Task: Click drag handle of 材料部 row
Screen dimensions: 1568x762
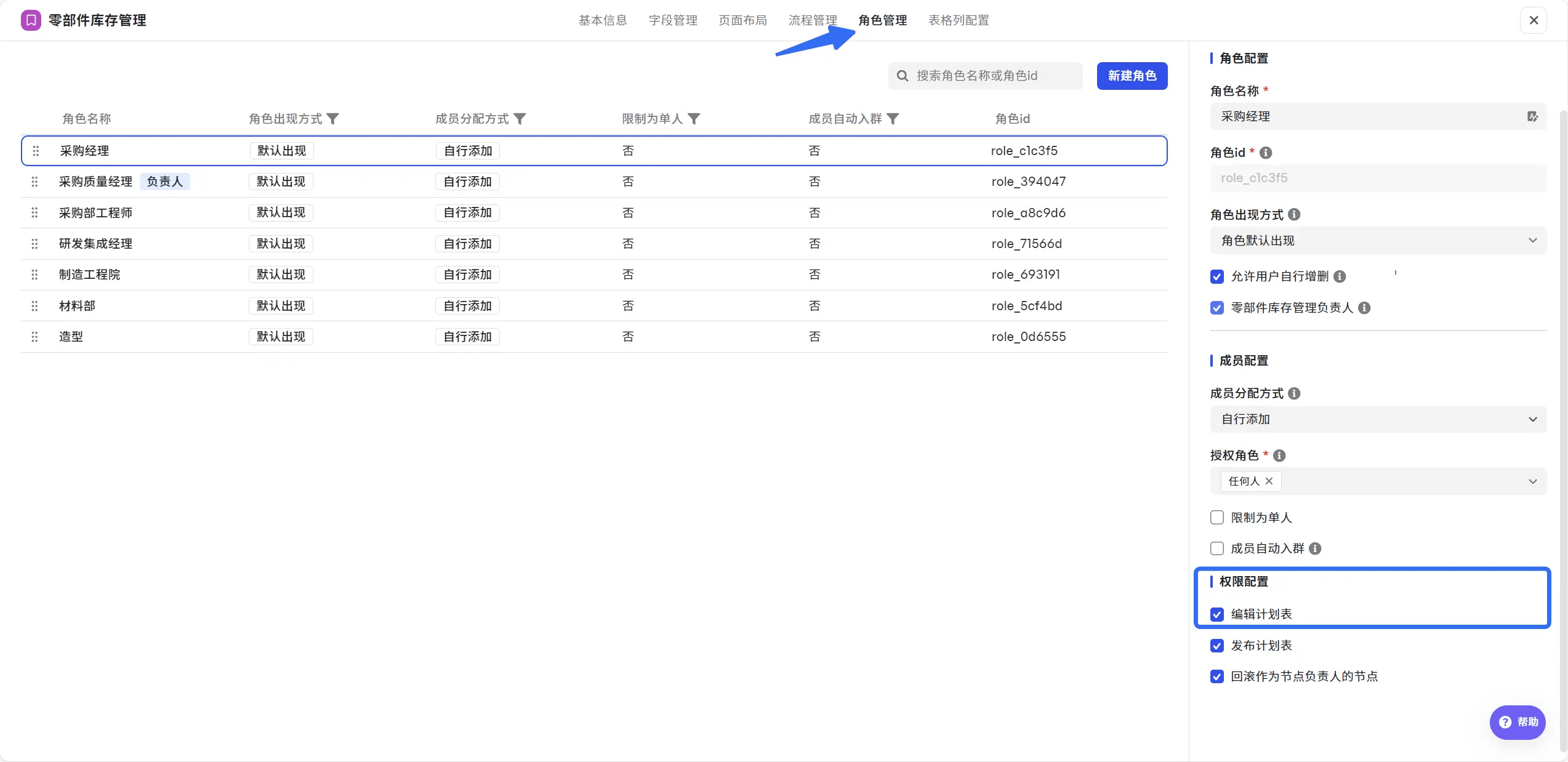Action: pos(34,306)
